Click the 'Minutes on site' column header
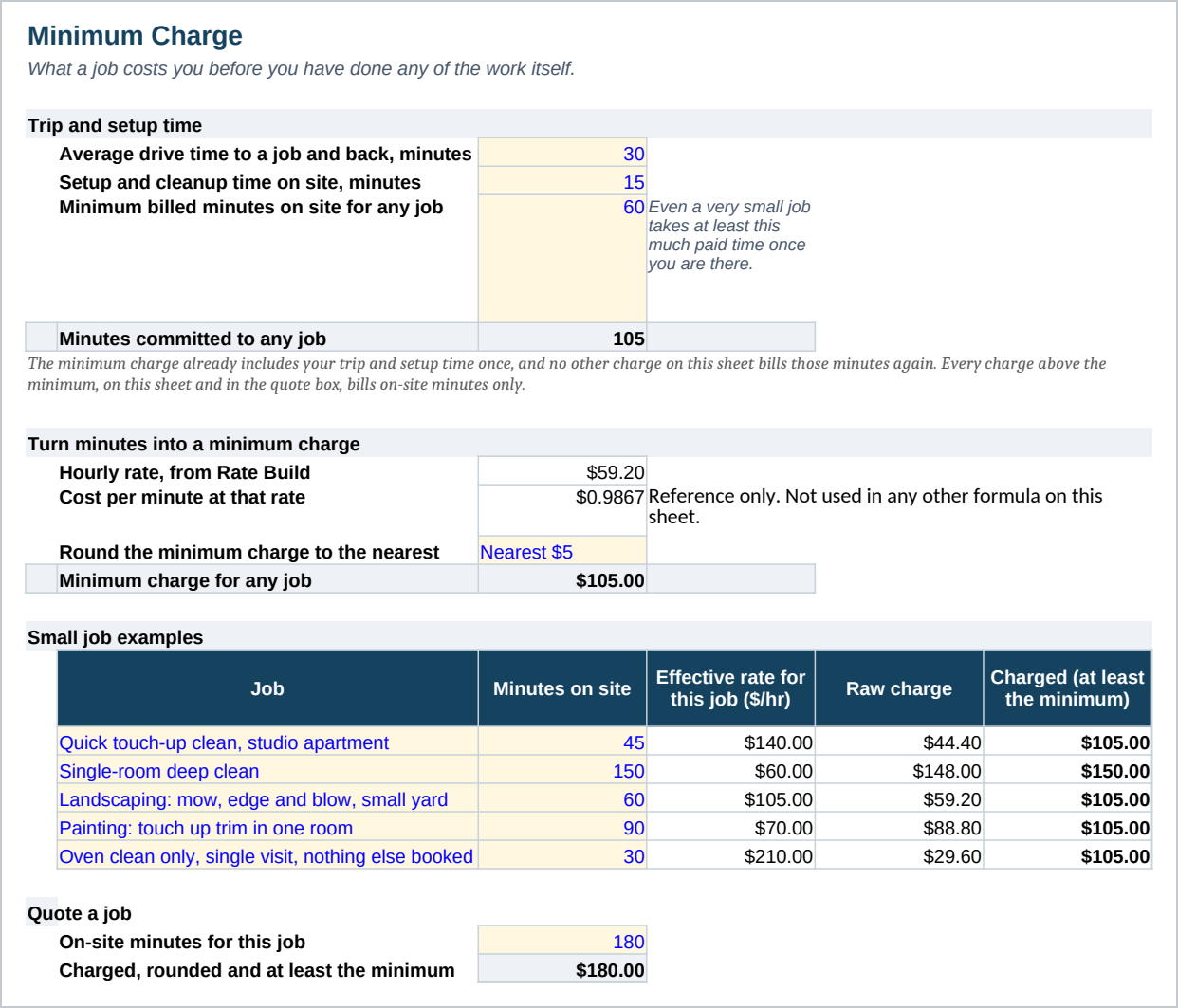 click(x=562, y=688)
